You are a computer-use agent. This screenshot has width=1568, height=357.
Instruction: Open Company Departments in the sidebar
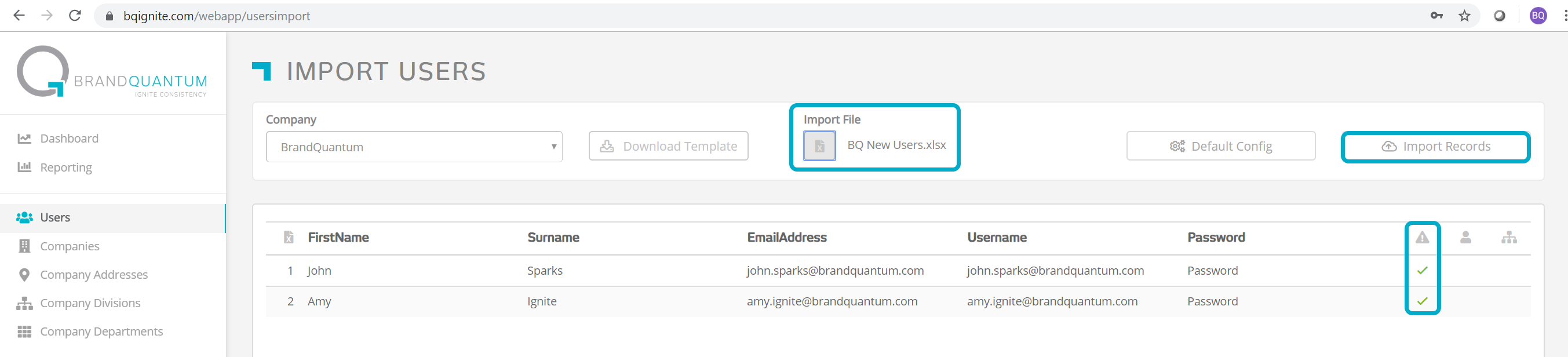101,331
